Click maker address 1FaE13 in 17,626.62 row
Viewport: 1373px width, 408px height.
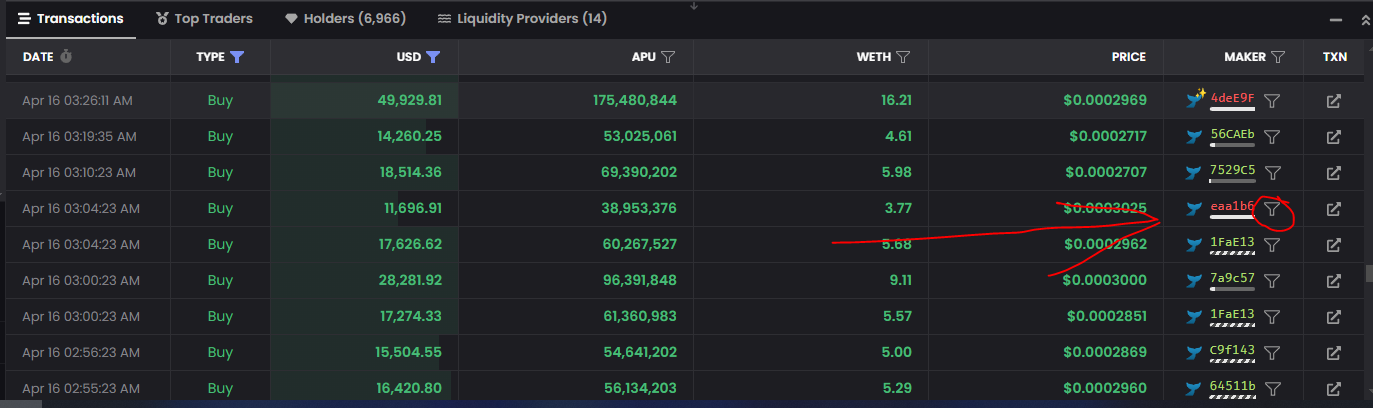click(1231, 243)
